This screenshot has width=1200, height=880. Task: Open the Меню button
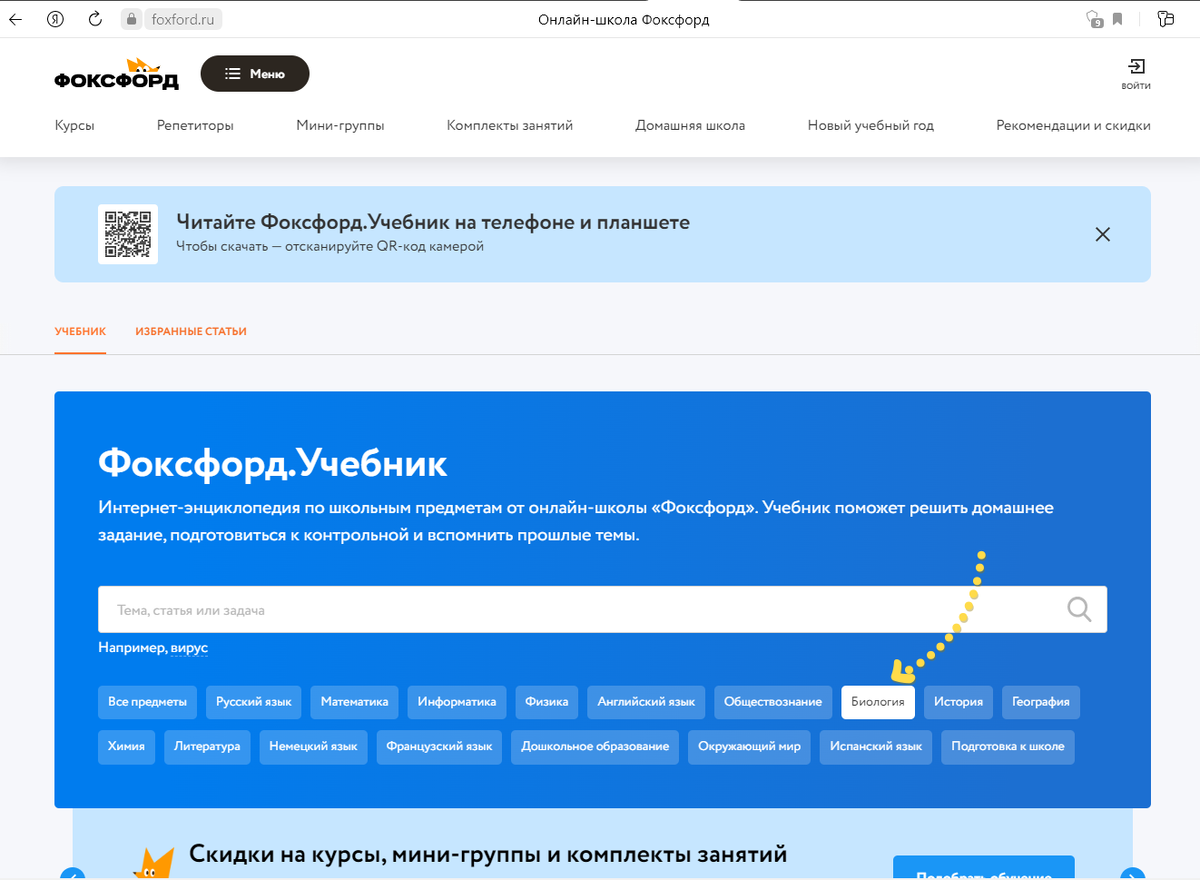pos(255,74)
